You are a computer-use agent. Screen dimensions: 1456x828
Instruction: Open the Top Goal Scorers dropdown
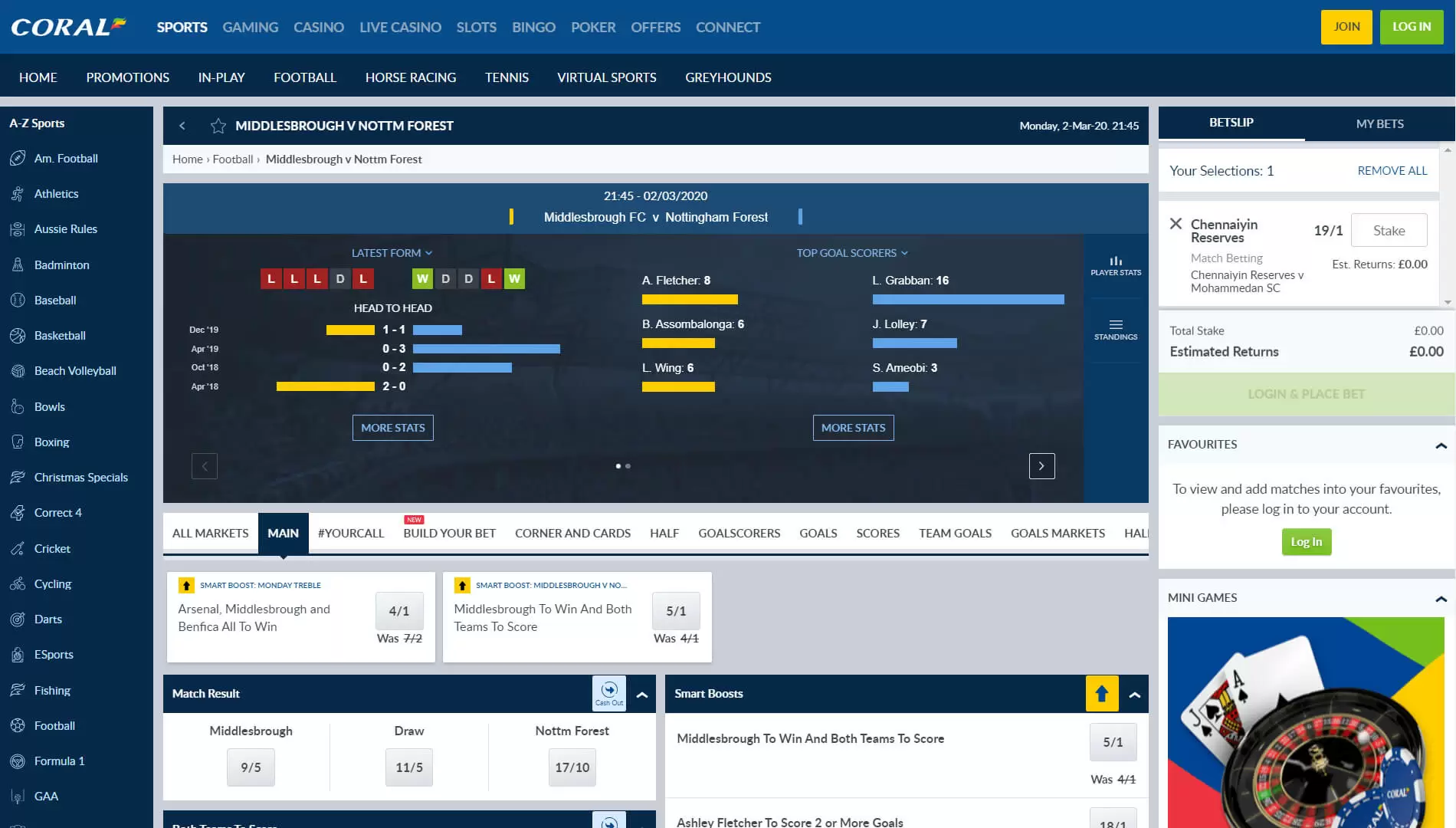[851, 253]
